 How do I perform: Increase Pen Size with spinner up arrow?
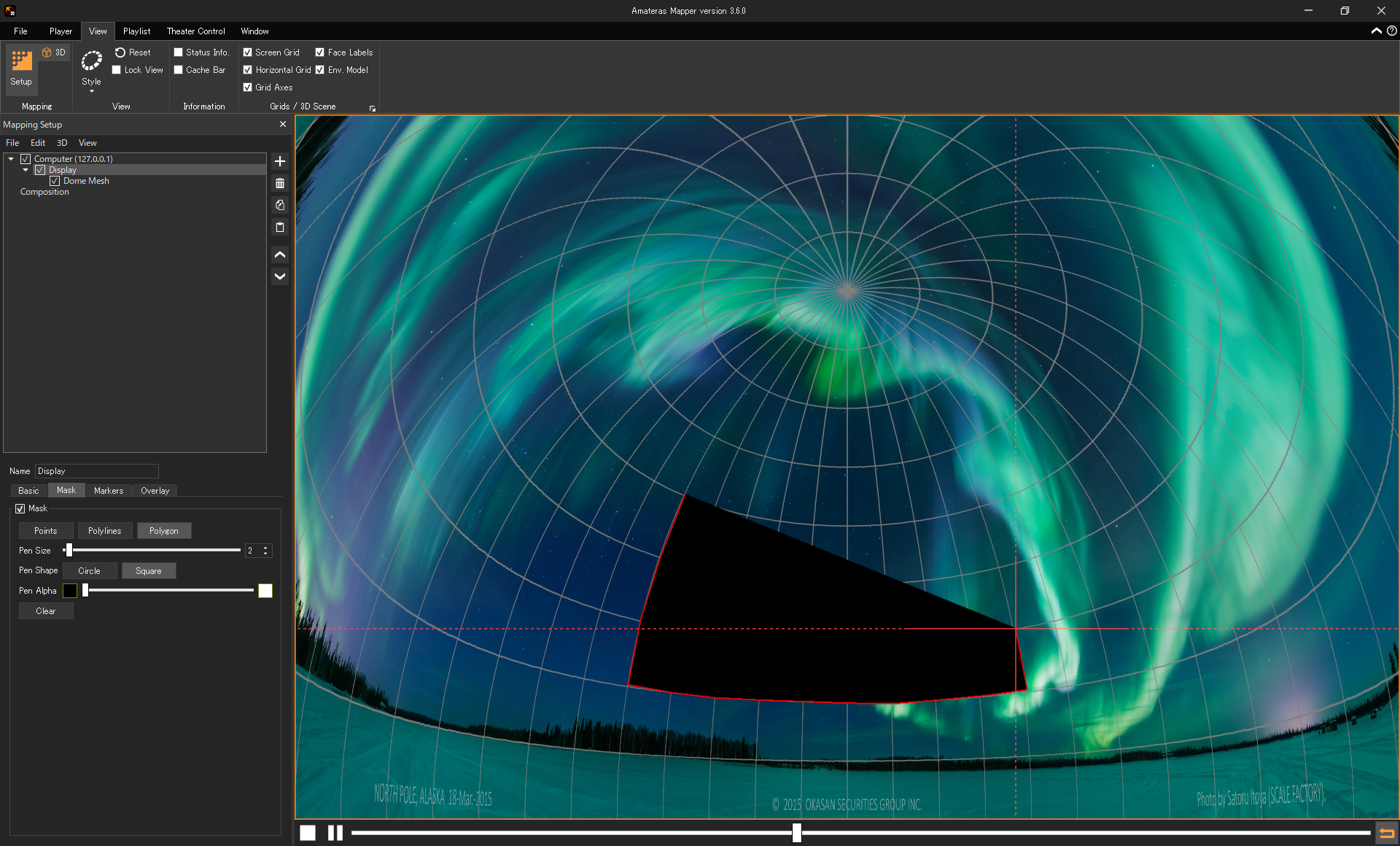pyautogui.click(x=265, y=548)
